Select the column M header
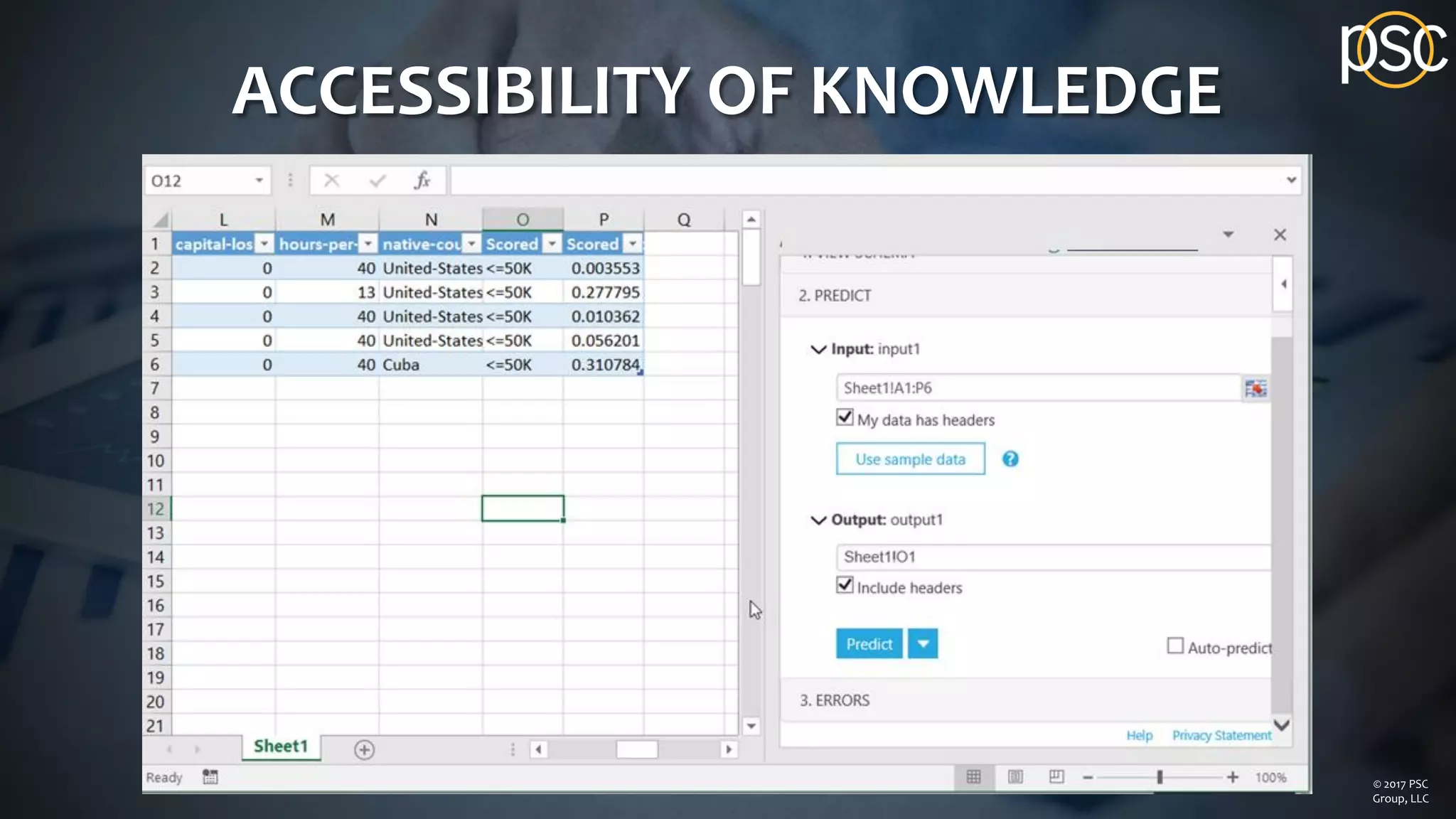 327,220
